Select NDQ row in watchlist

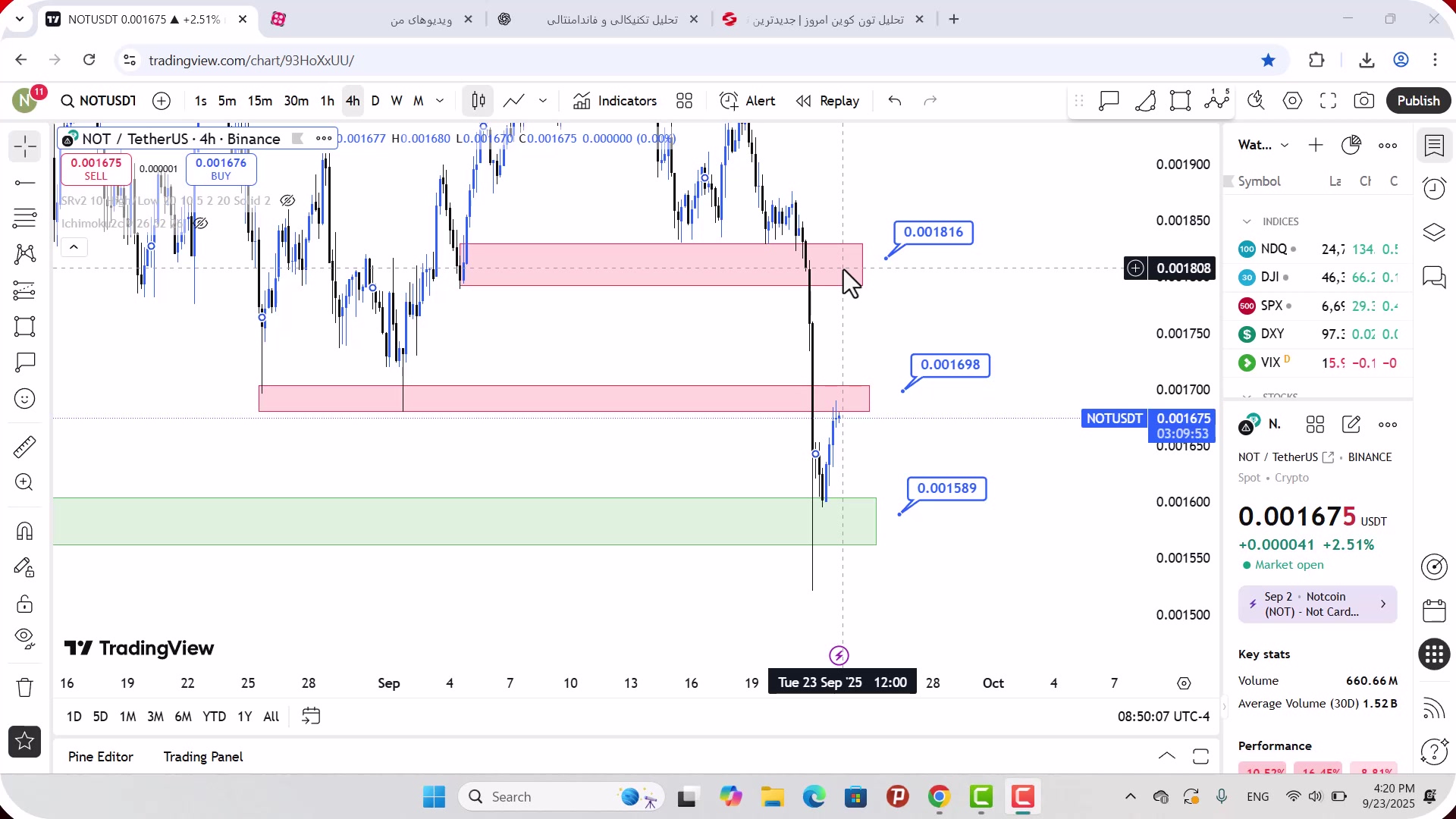coord(1318,249)
